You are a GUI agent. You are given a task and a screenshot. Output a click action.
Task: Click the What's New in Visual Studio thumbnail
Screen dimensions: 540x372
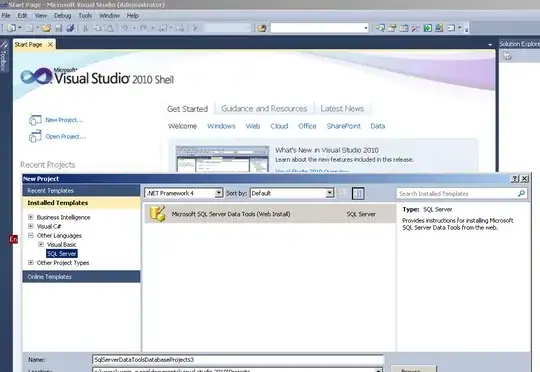pos(222,159)
